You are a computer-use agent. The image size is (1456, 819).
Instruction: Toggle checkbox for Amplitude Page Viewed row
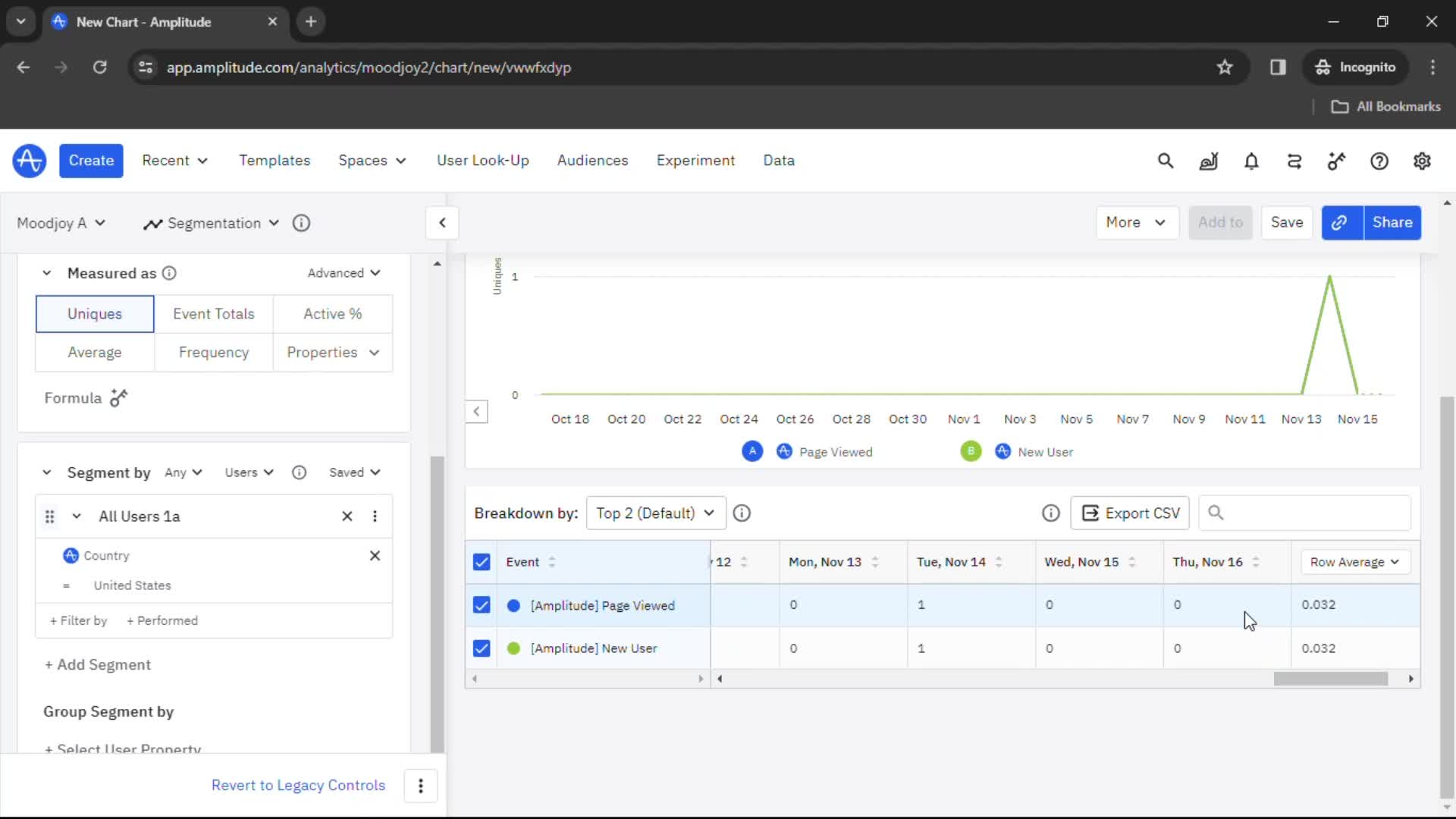(x=481, y=605)
